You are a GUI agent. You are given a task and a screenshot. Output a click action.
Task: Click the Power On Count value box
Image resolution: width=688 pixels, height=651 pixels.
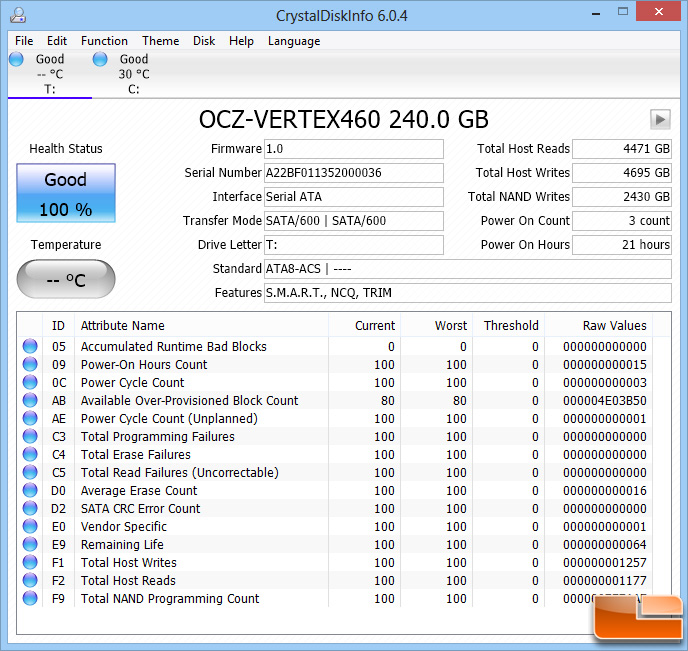[621, 221]
